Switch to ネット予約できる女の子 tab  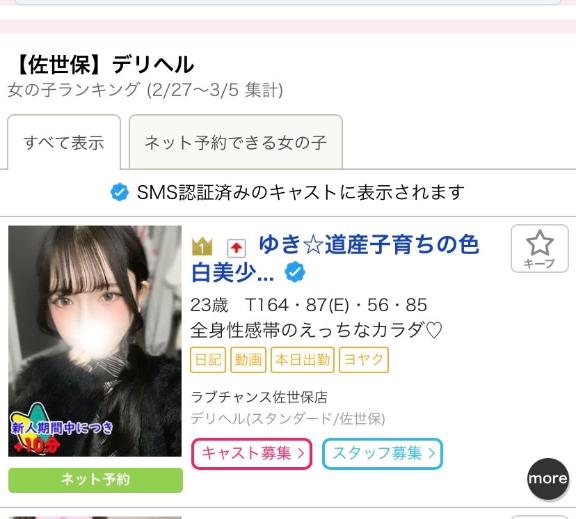click(x=236, y=142)
